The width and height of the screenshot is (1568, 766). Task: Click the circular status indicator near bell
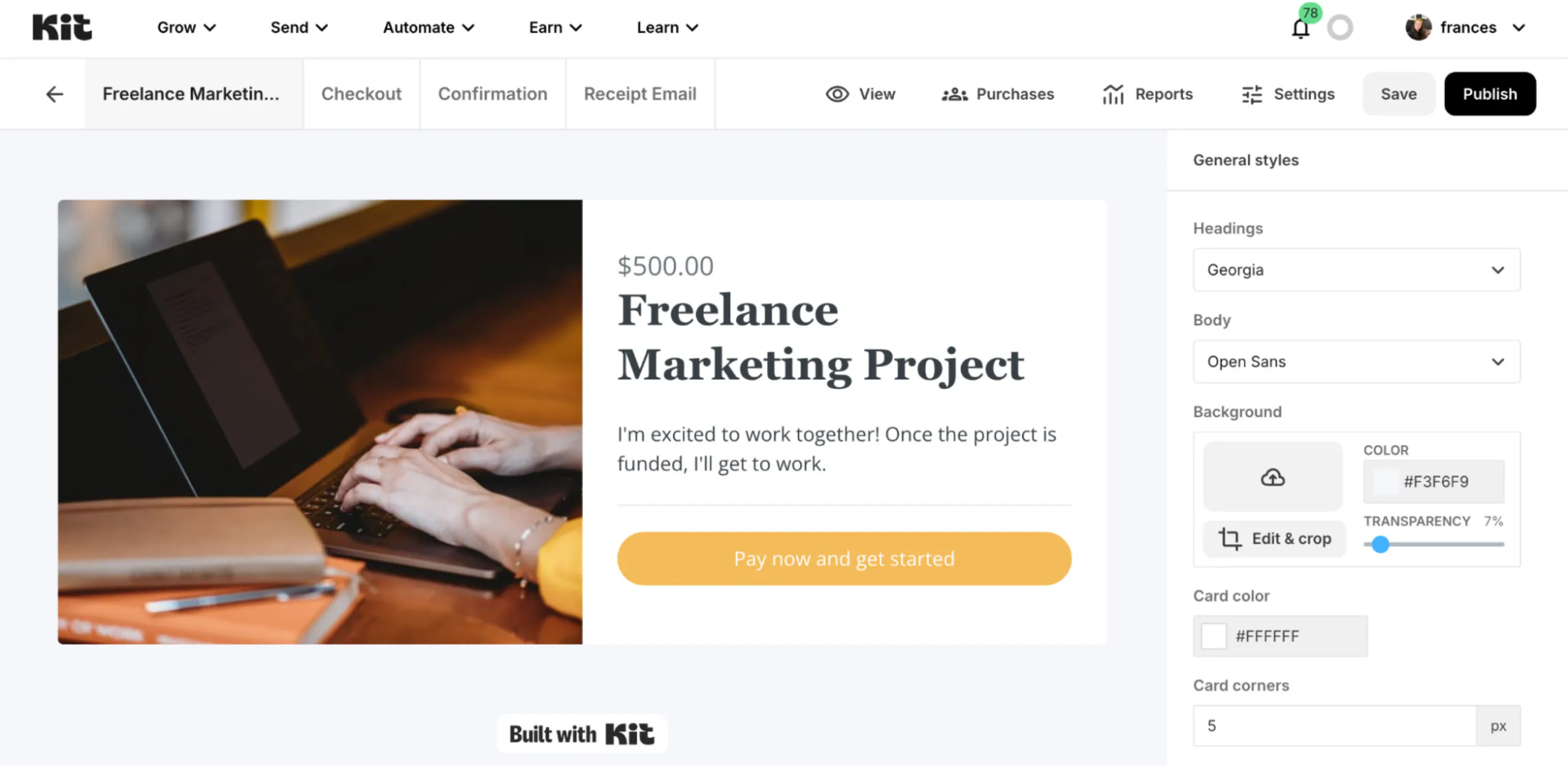[x=1340, y=28]
